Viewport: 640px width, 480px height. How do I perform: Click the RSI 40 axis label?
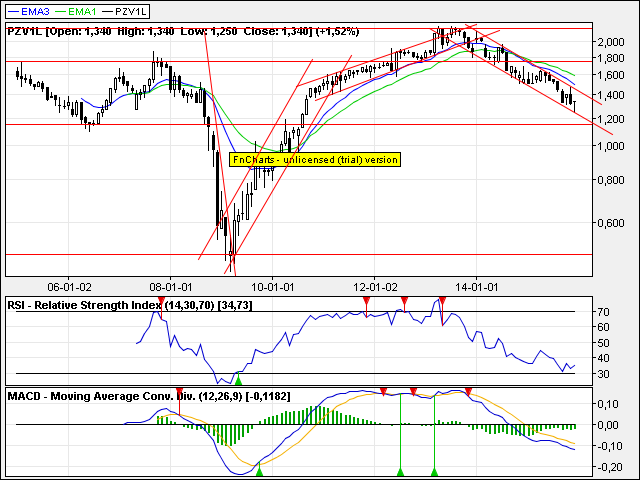[x=604, y=358]
